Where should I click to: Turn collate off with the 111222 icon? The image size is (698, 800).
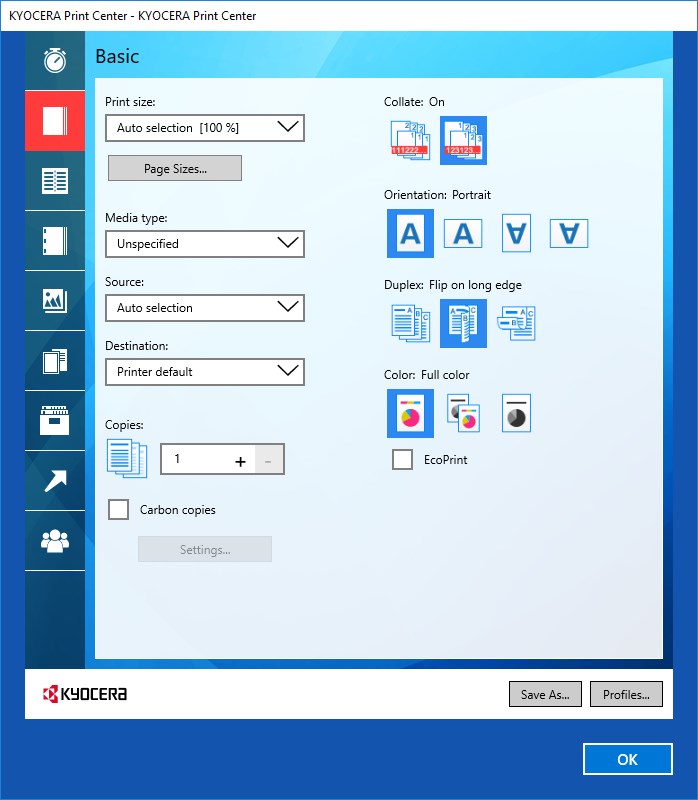point(410,140)
